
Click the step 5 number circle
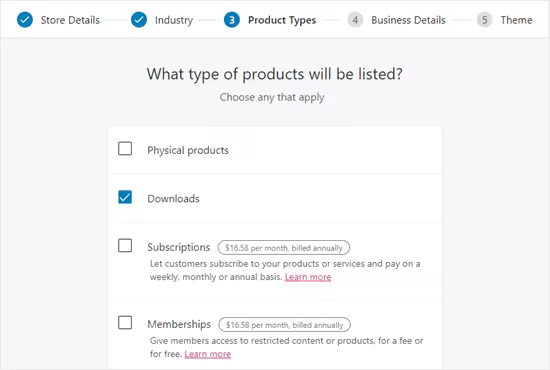click(x=484, y=20)
